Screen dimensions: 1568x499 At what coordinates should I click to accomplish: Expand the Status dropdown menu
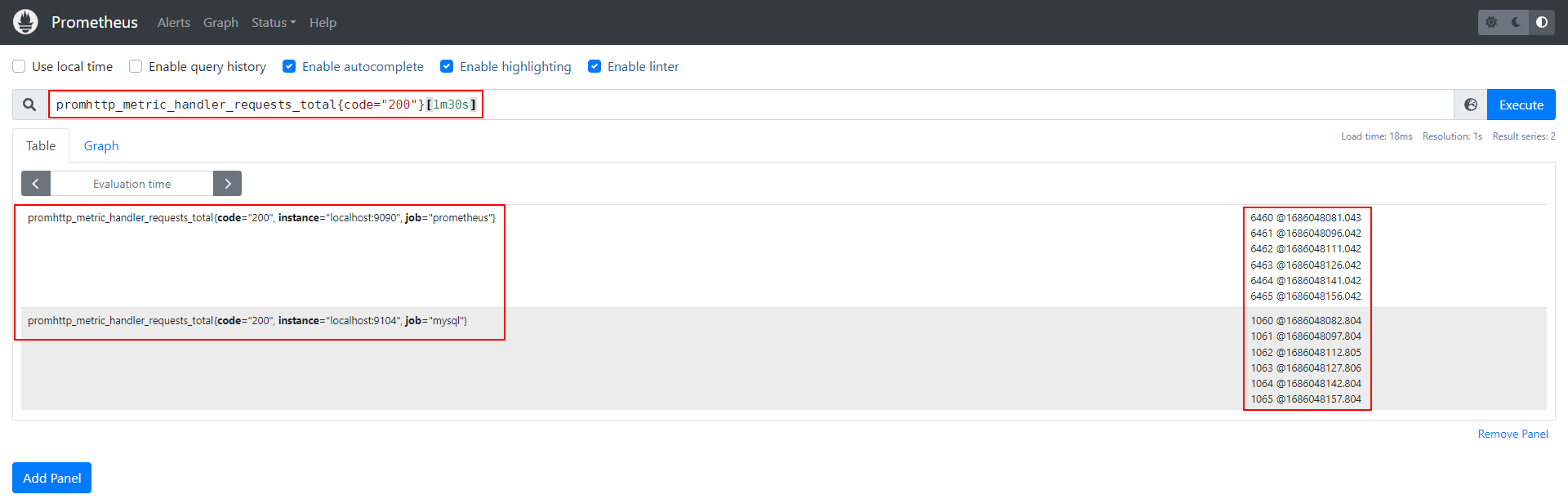coord(274,22)
